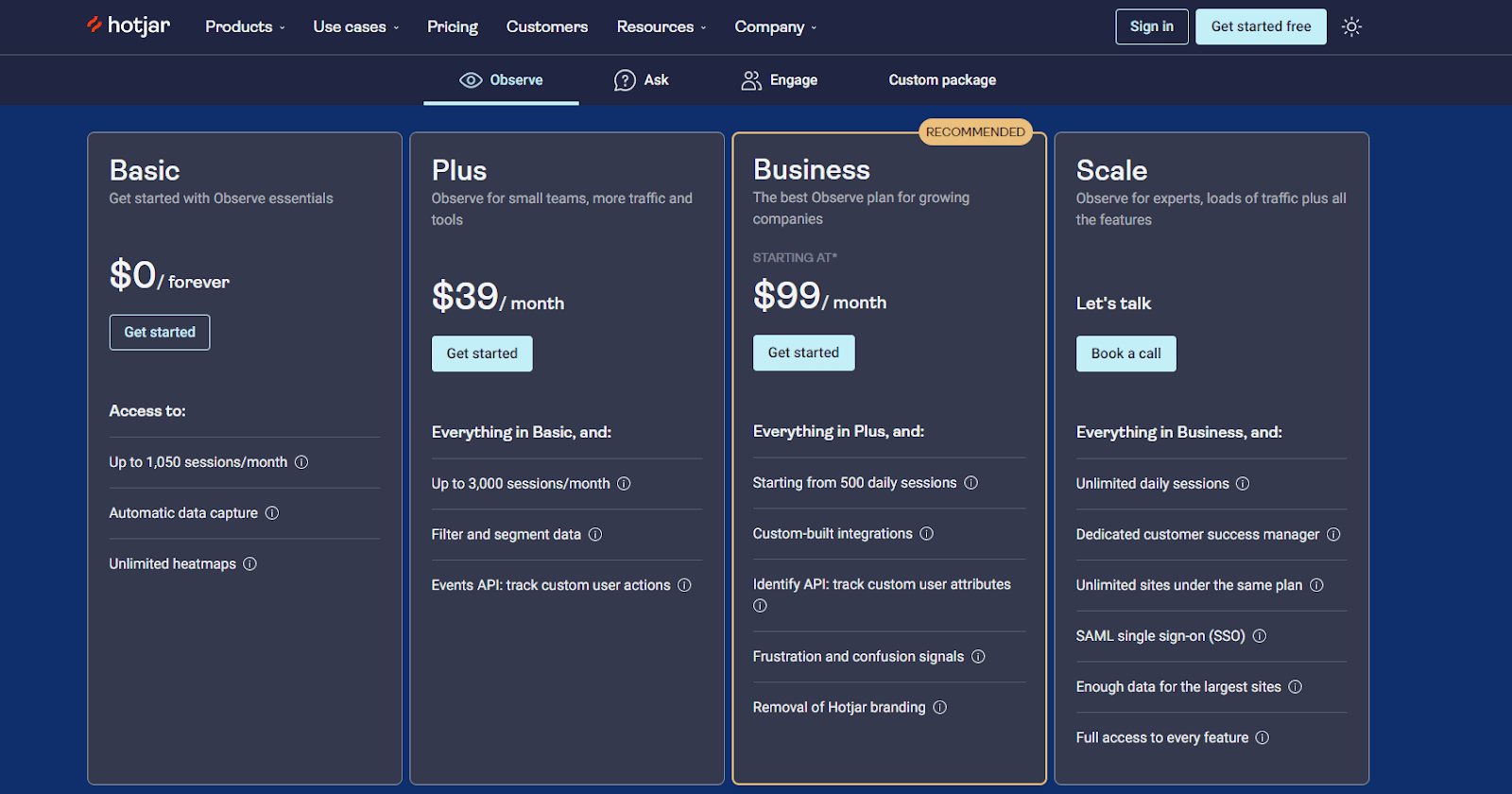Viewport: 1512px width, 794px height.
Task: Click the Scale plan heading
Action: [1111, 170]
